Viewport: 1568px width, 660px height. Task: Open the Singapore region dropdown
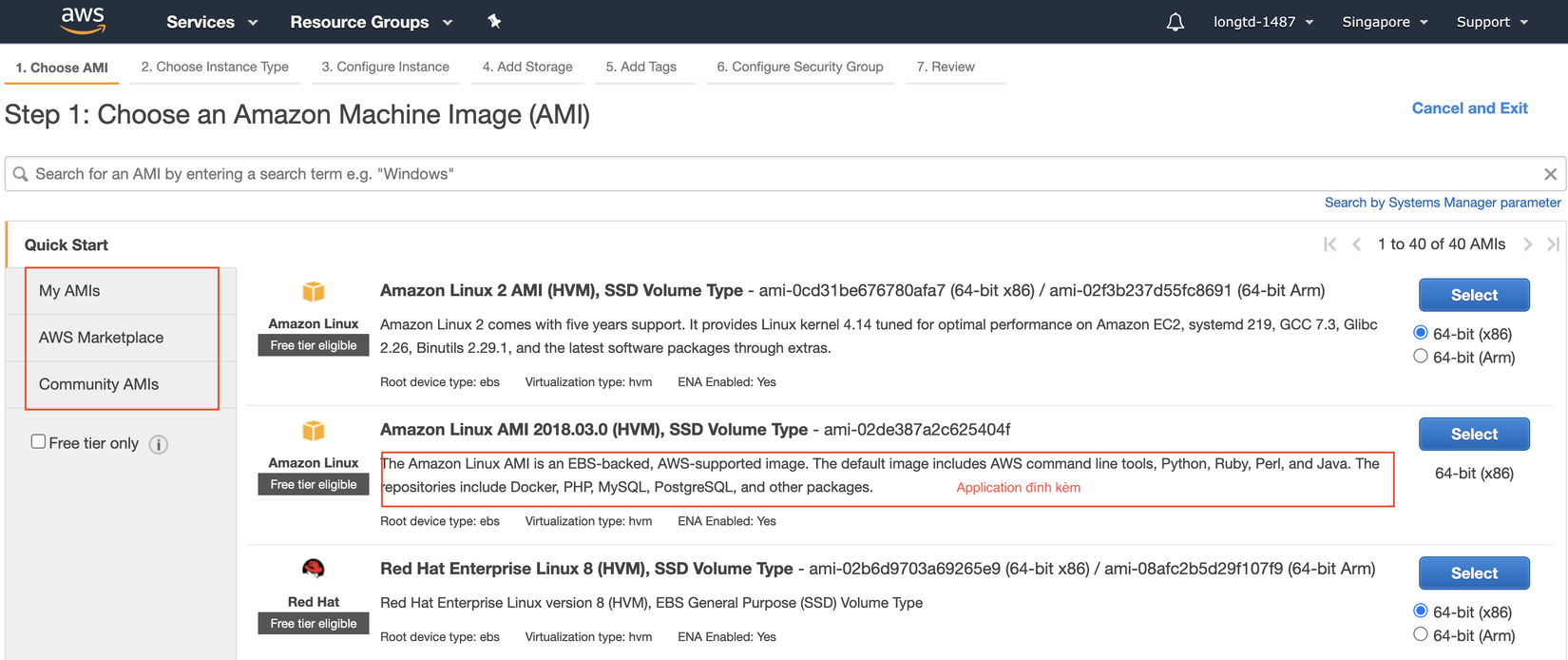click(1385, 22)
